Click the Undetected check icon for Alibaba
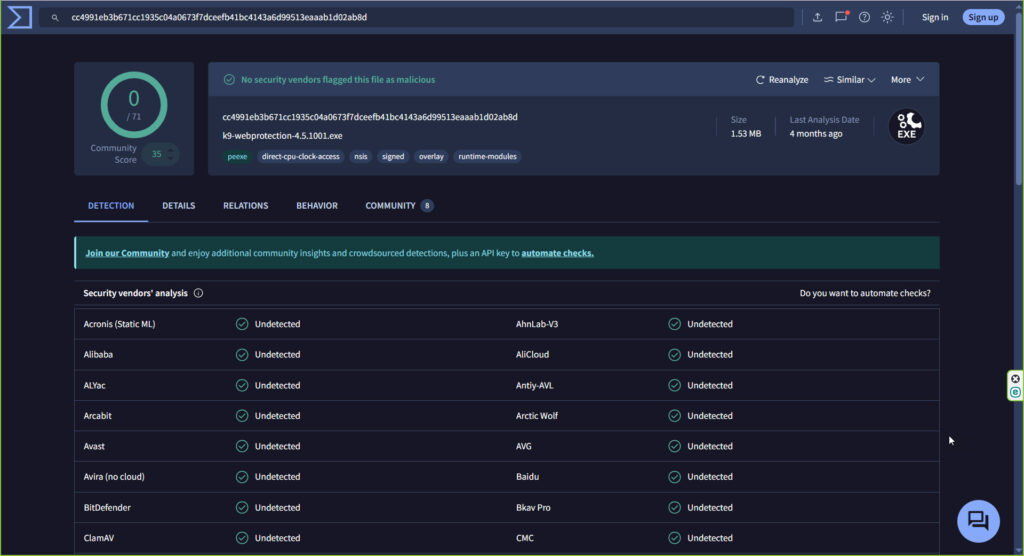Image resolution: width=1024 pixels, height=556 pixels. [x=242, y=355]
